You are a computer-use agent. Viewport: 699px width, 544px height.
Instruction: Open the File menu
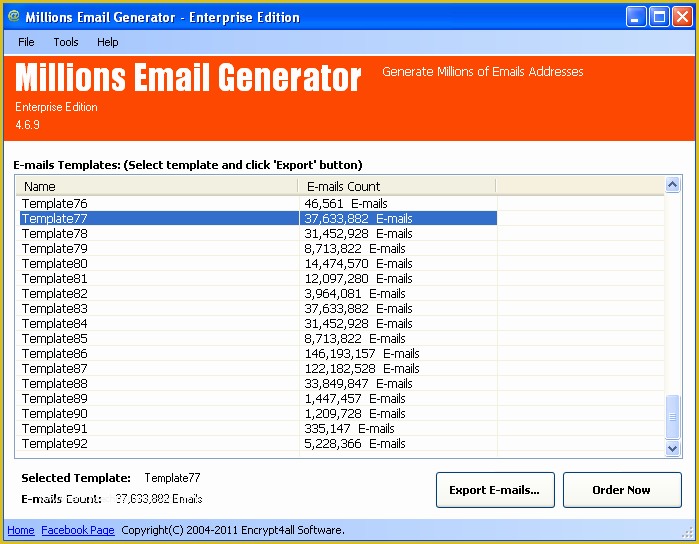pyautogui.click(x=26, y=42)
